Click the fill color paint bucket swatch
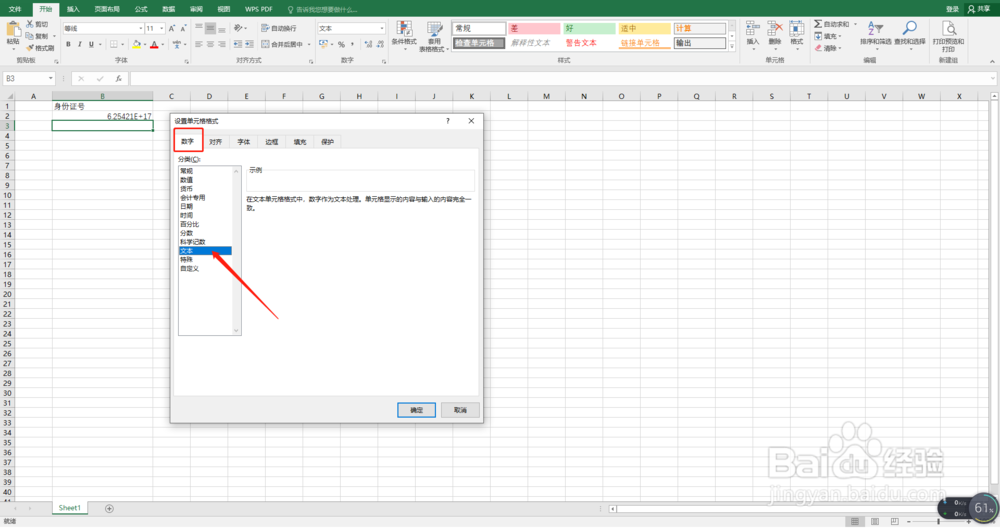This screenshot has height=528, width=1000. coord(136,44)
